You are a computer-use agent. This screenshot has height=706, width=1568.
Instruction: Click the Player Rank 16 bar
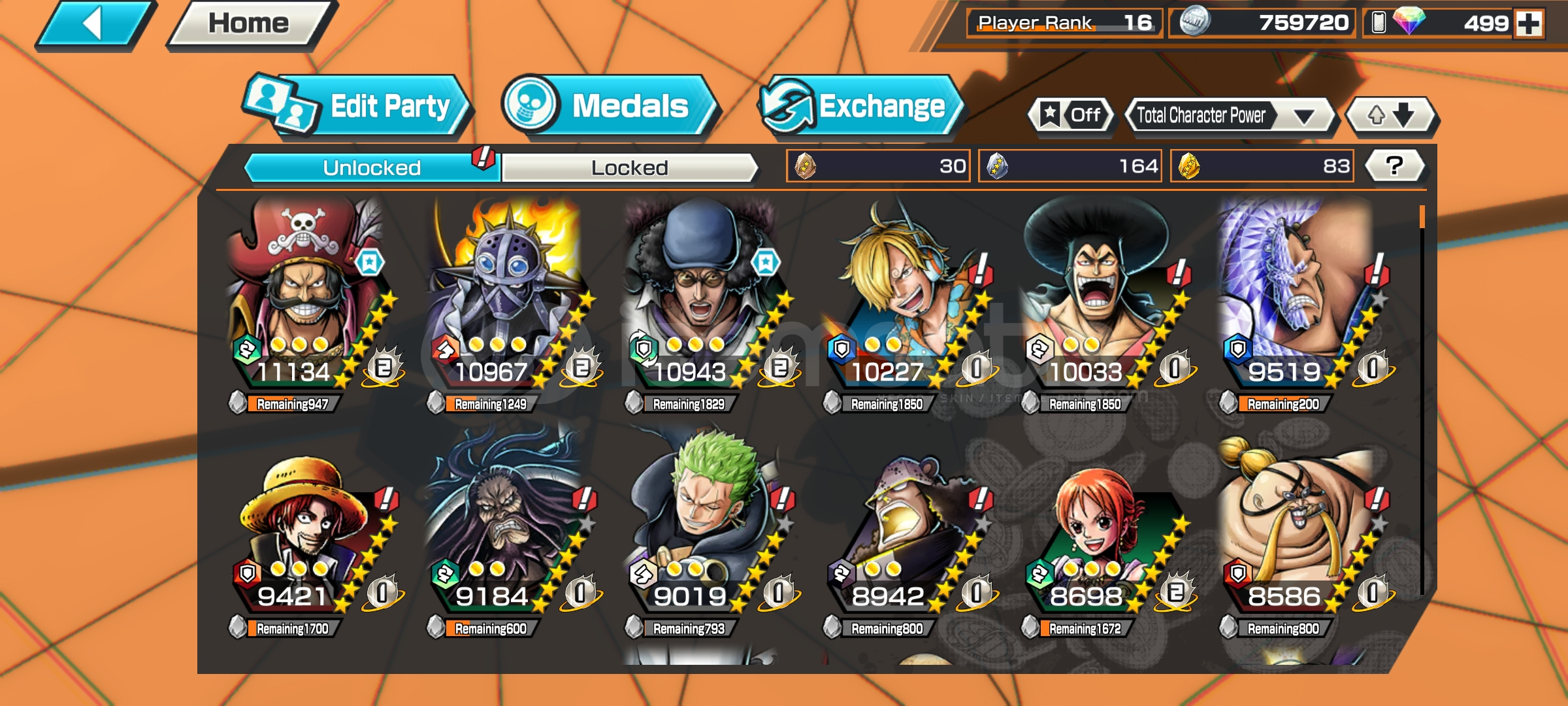coord(1064,23)
